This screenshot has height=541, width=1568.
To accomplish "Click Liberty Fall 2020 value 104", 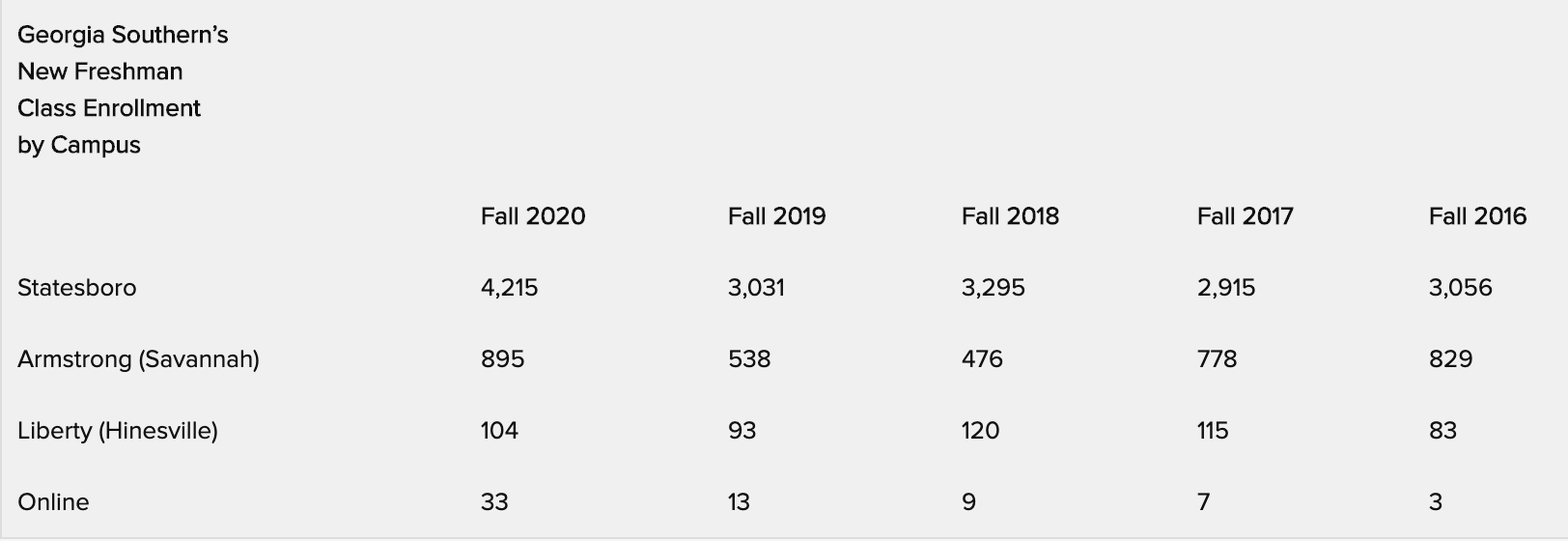I will pyautogui.click(x=499, y=431).
